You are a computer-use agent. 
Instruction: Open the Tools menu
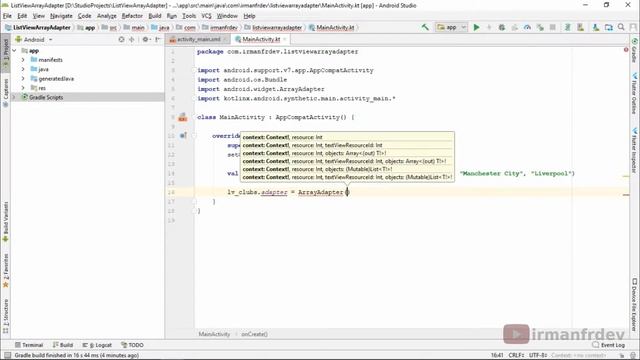(x=189, y=16)
